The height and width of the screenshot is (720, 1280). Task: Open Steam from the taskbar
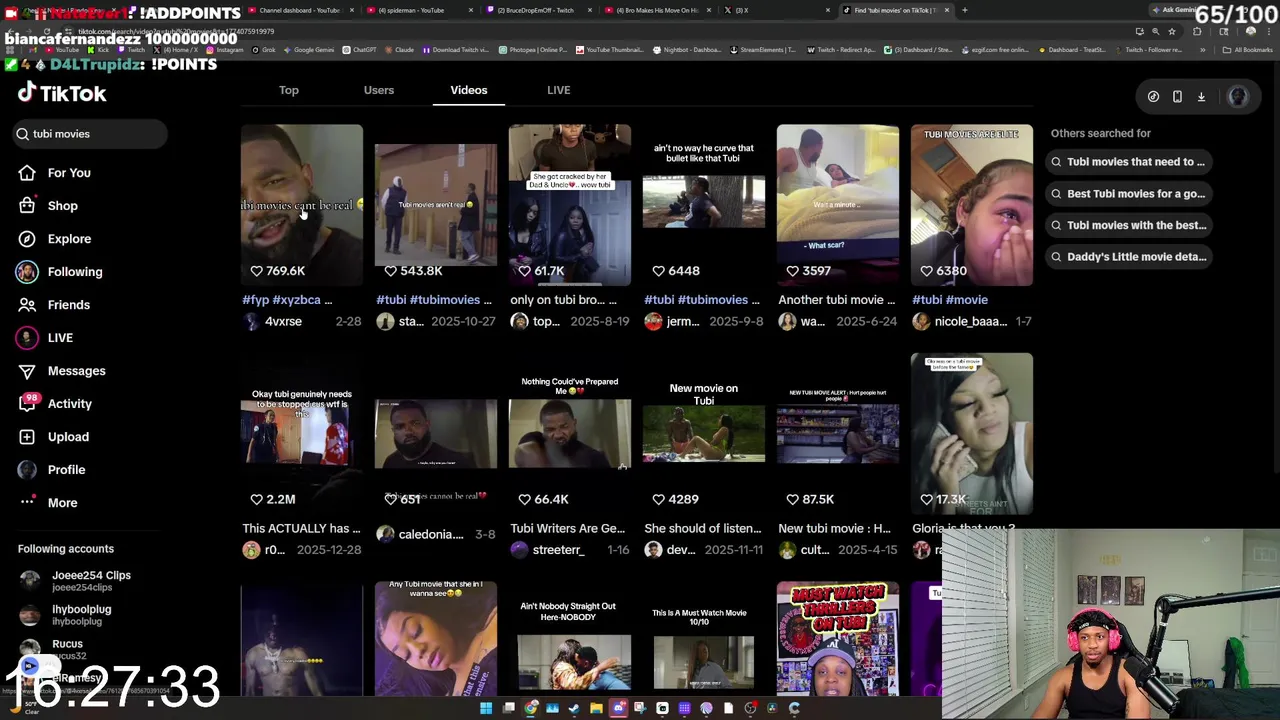574,709
